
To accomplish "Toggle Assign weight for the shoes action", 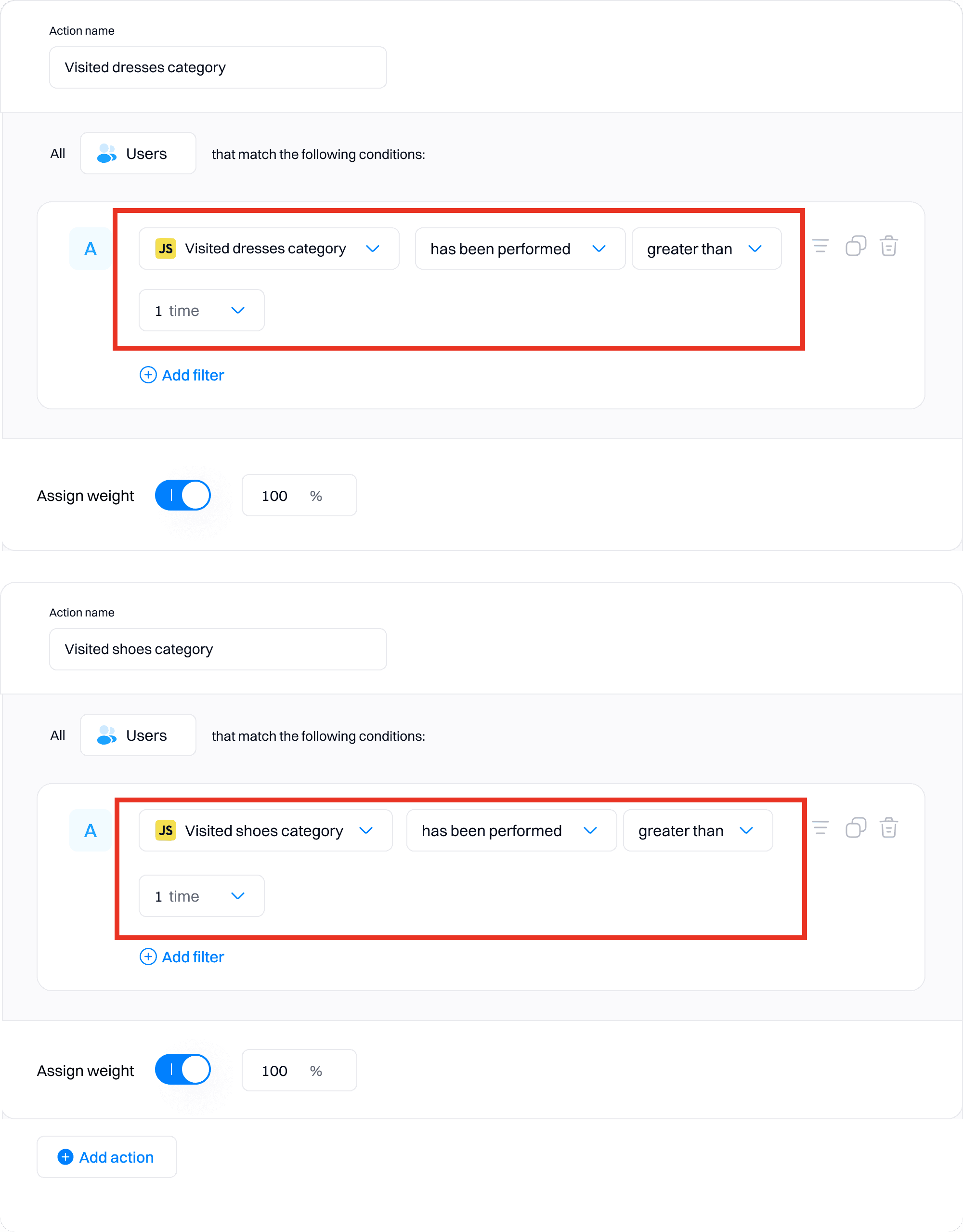I will click(x=183, y=1070).
